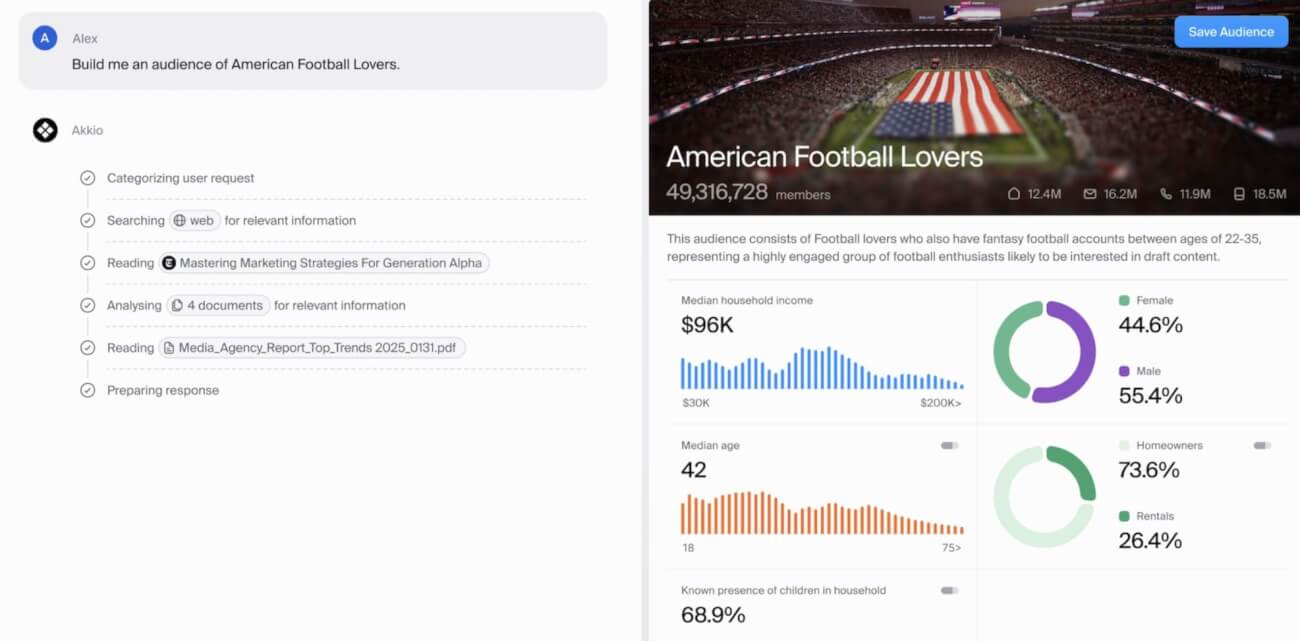Click the Male purple legend swatch

coord(1124,372)
